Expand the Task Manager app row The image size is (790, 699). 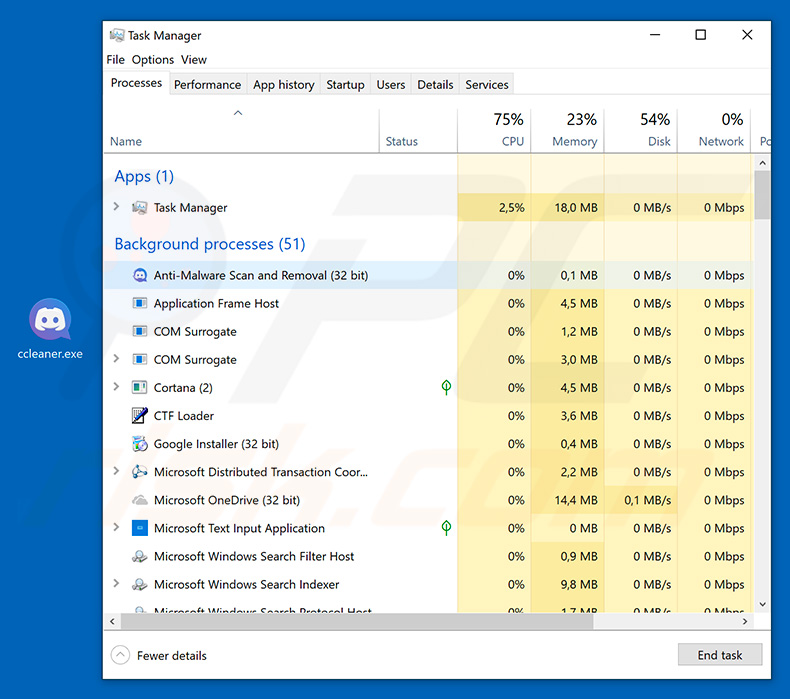(116, 207)
